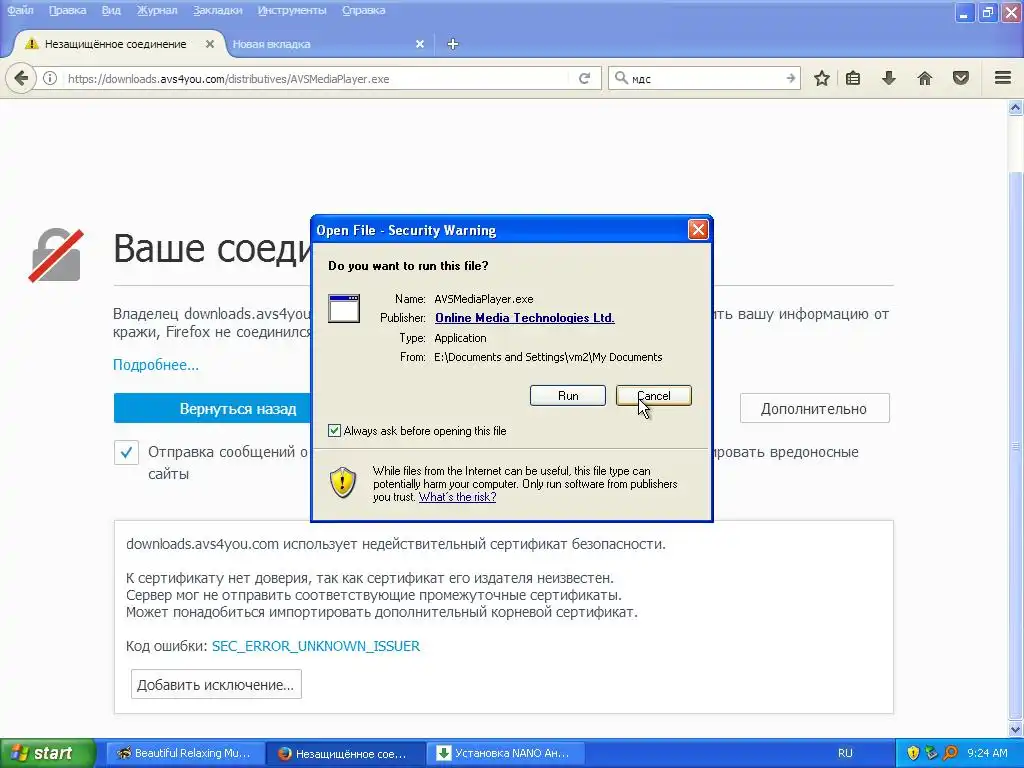This screenshot has height=768, width=1024.
Task: Switch to Beautiful Relaxing Mu... taskbar item
Action: point(185,753)
